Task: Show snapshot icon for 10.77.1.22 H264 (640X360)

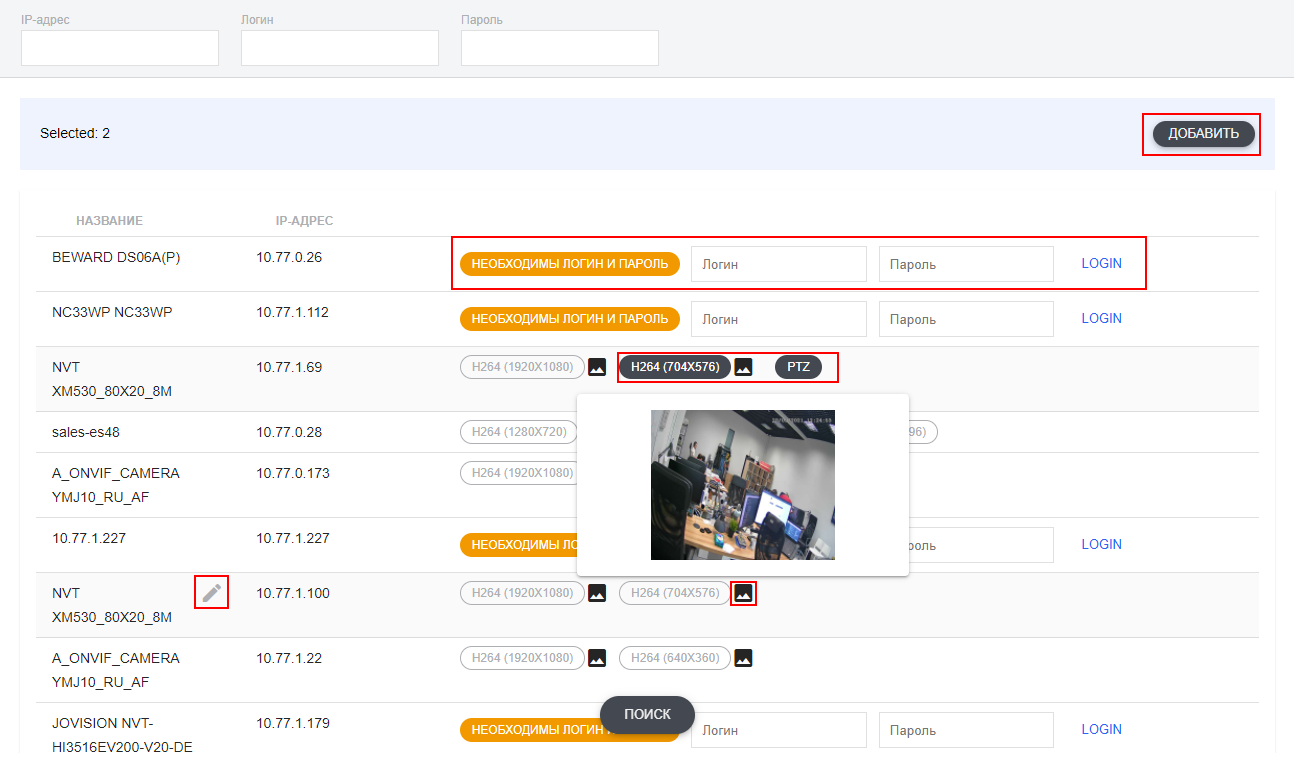Action: click(743, 658)
